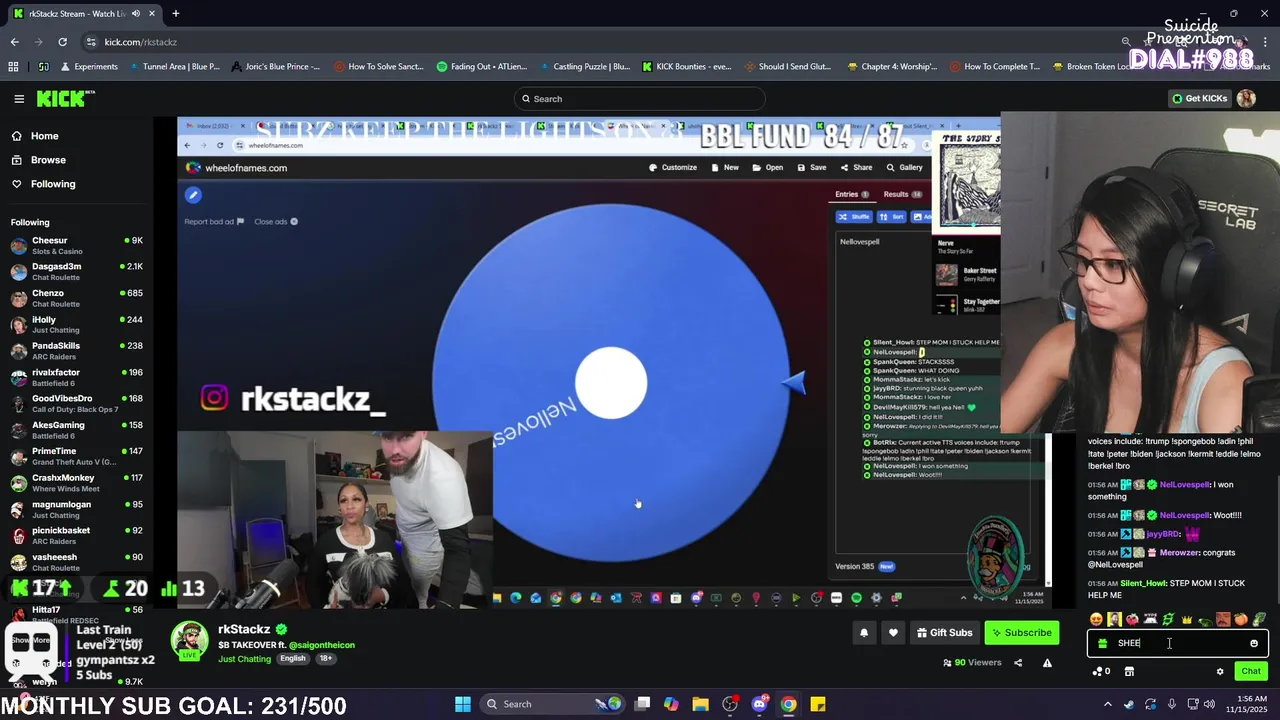Click the KICK logo
1280x720 pixels.
(65, 98)
